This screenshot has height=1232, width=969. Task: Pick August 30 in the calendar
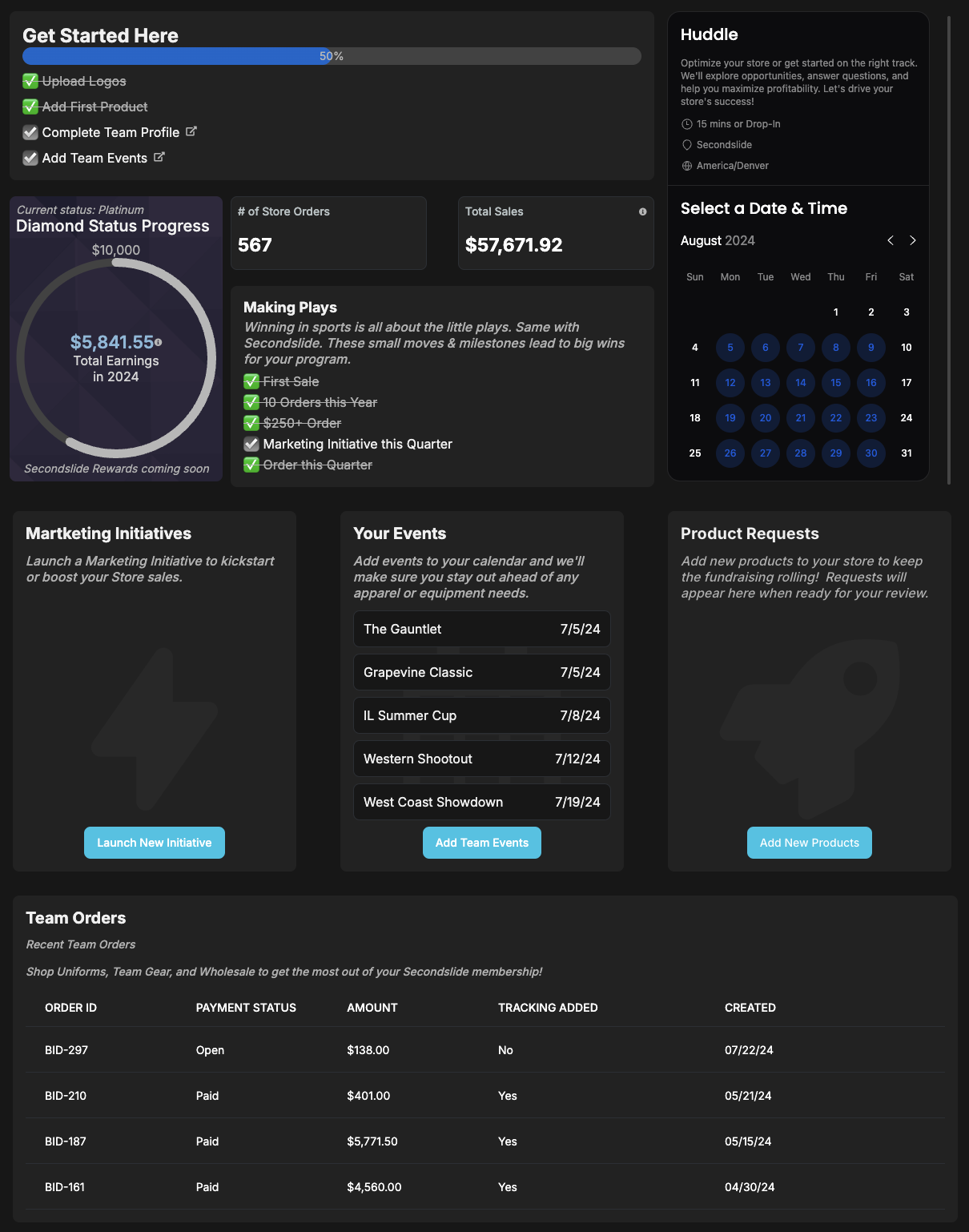871,453
